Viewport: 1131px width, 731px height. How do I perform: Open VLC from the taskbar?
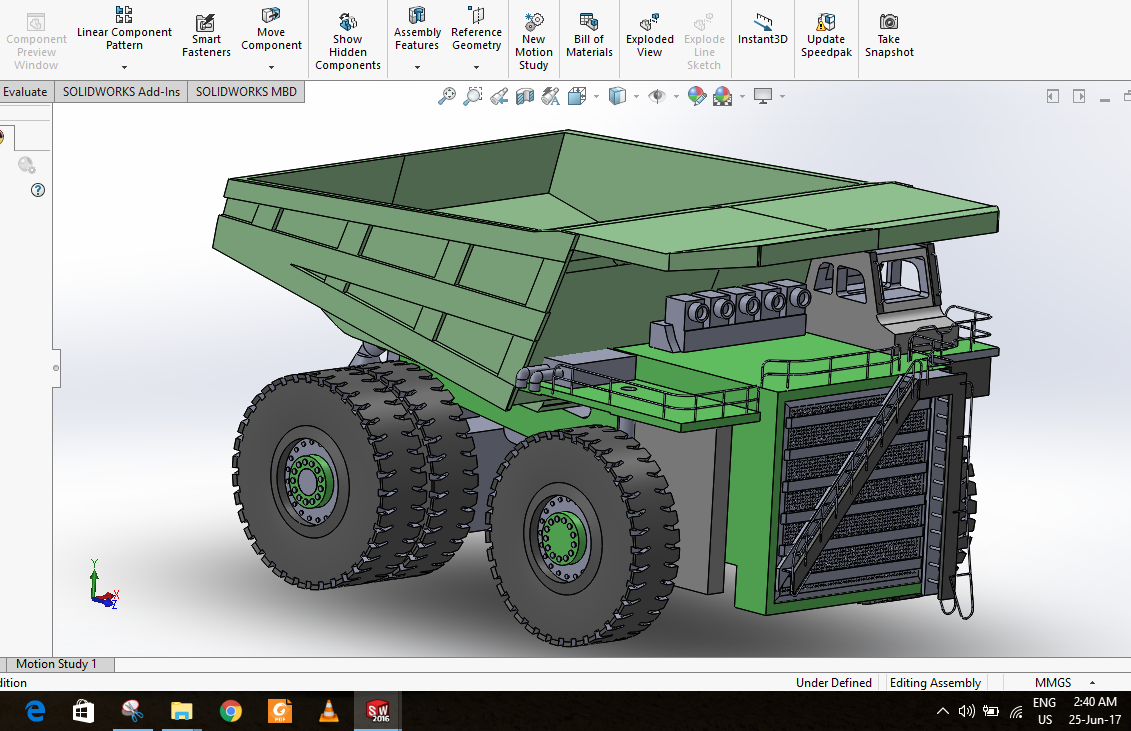(x=328, y=712)
